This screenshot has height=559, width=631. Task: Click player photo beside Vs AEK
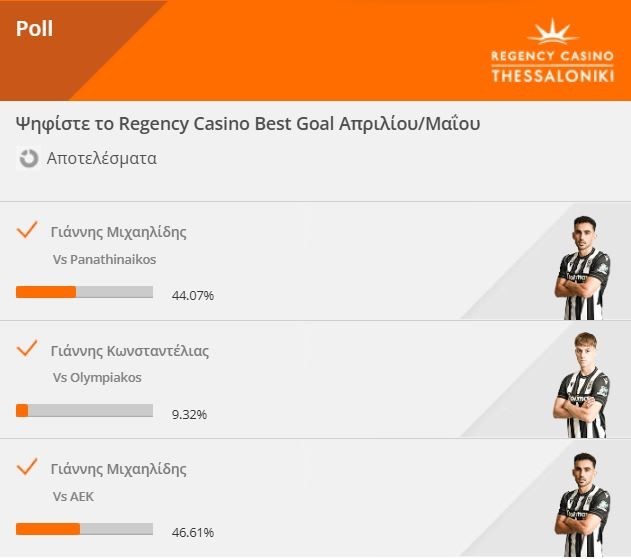[x=583, y=503]
